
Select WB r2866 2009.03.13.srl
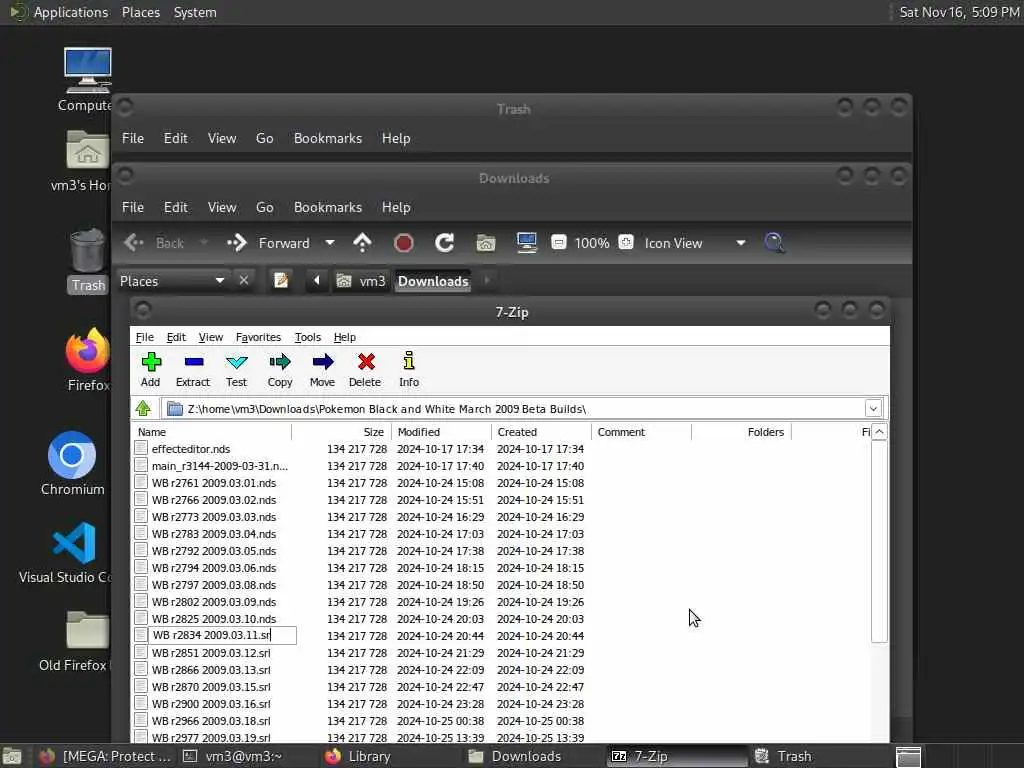point(211,670)
